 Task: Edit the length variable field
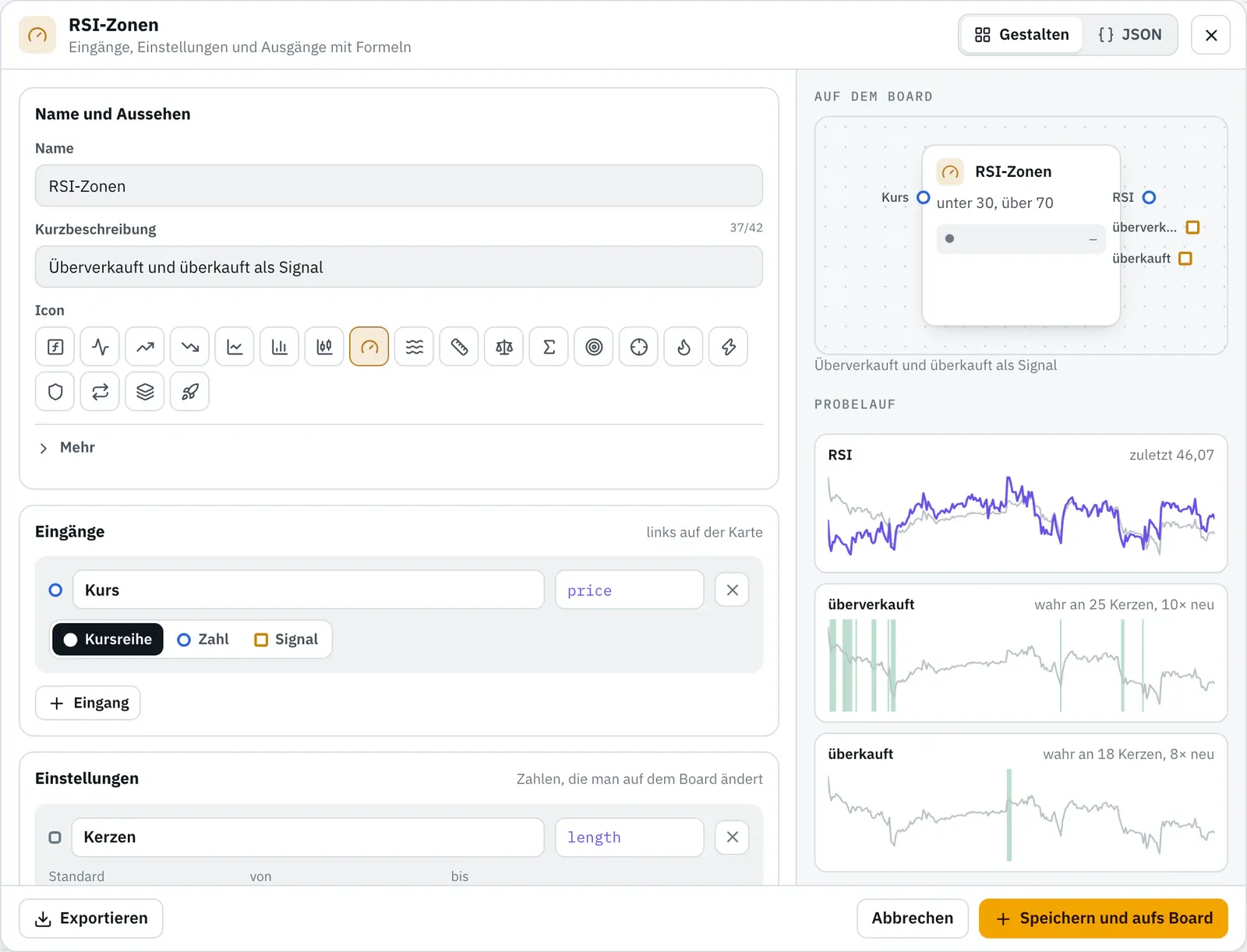click(630, 837)
